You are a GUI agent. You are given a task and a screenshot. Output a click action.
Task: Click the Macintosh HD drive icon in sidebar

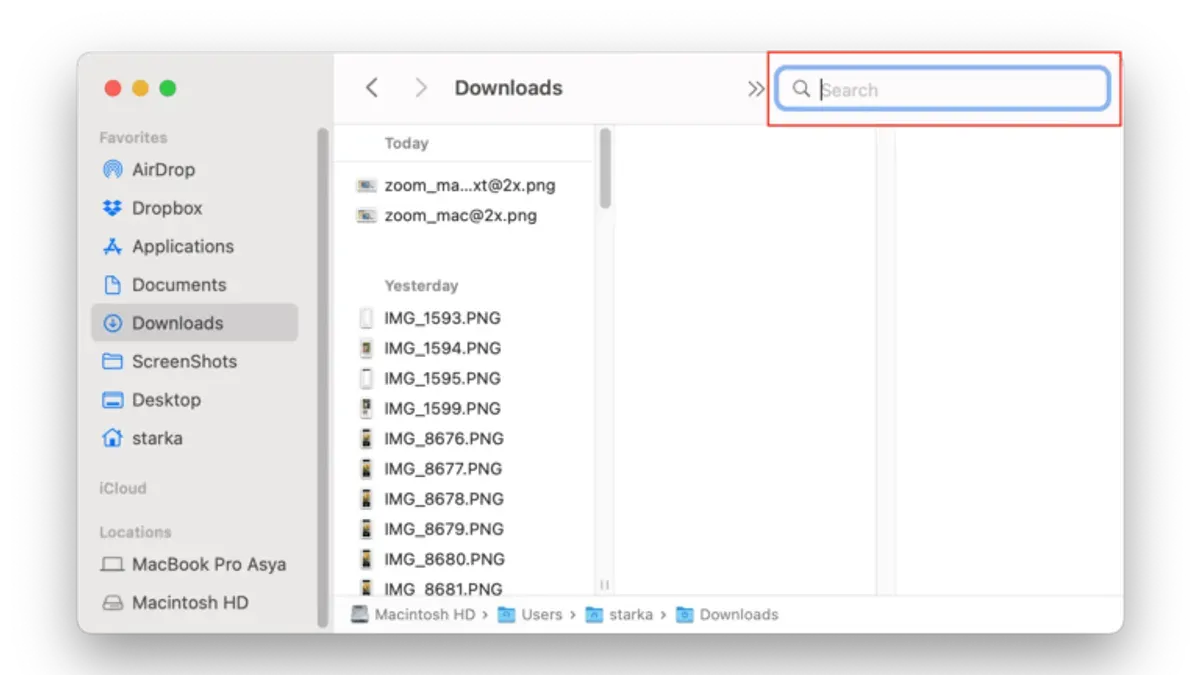point(113,603)
